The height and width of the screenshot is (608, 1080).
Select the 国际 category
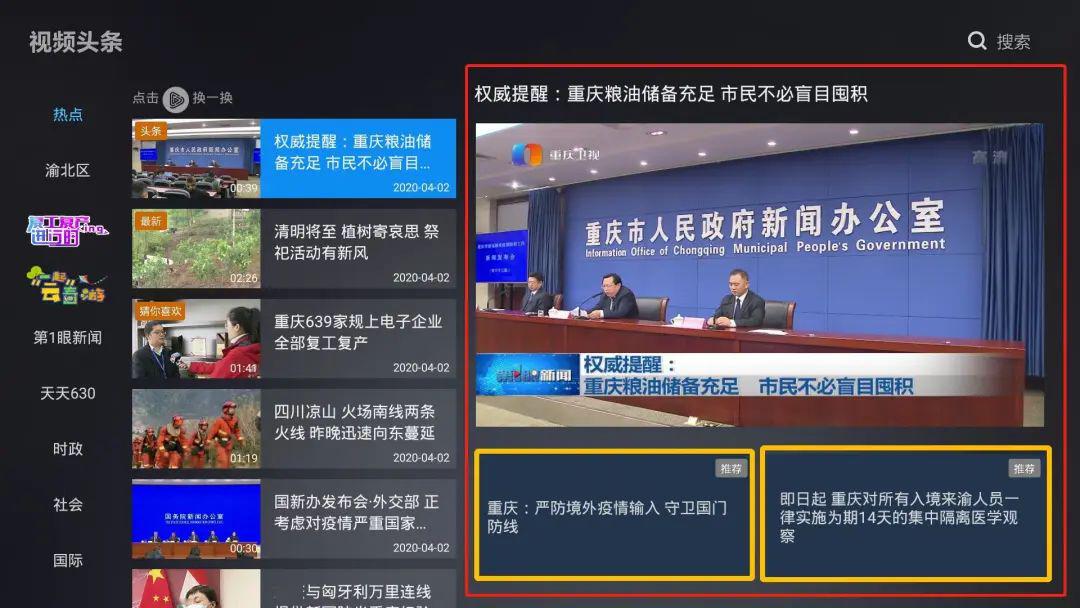pyautogui.click(x=67, y=560)
